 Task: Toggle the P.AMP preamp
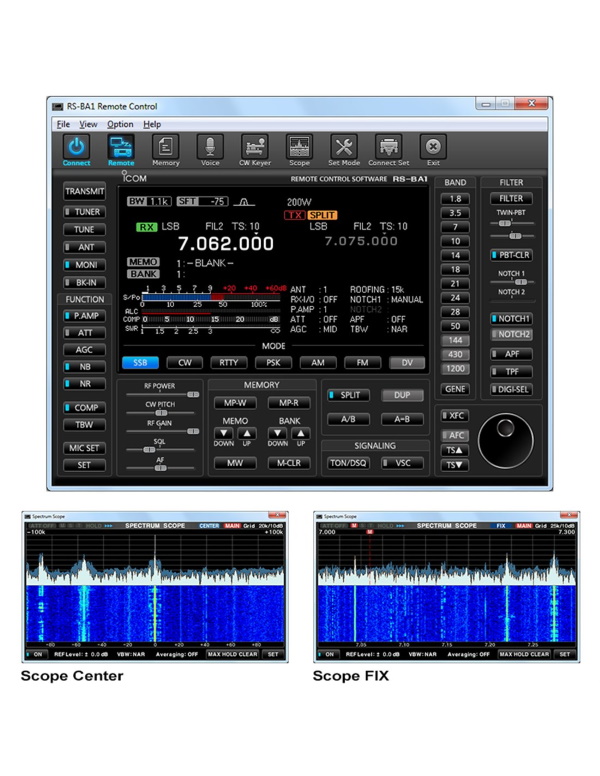84,316
